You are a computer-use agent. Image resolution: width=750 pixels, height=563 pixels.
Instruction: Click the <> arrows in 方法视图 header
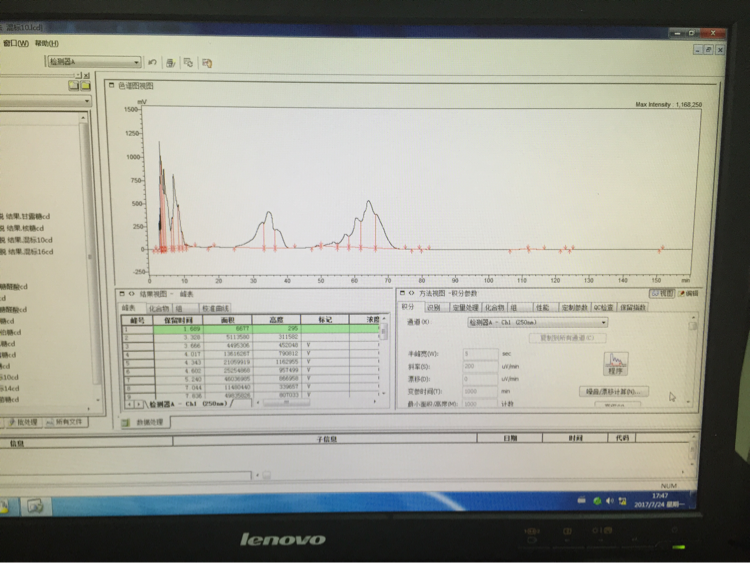click(411, 293)
